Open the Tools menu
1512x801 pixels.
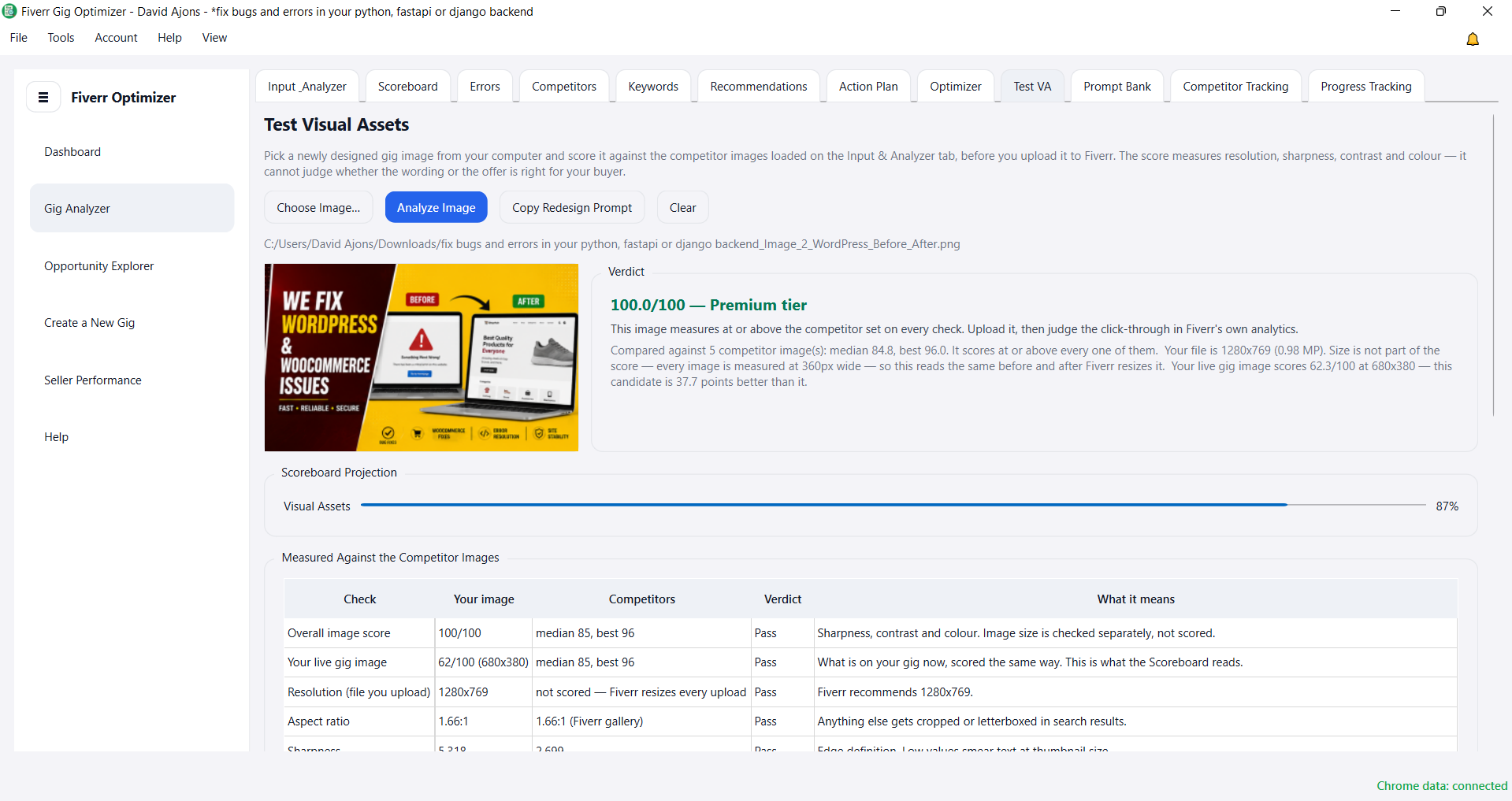[x=61, y=38]
